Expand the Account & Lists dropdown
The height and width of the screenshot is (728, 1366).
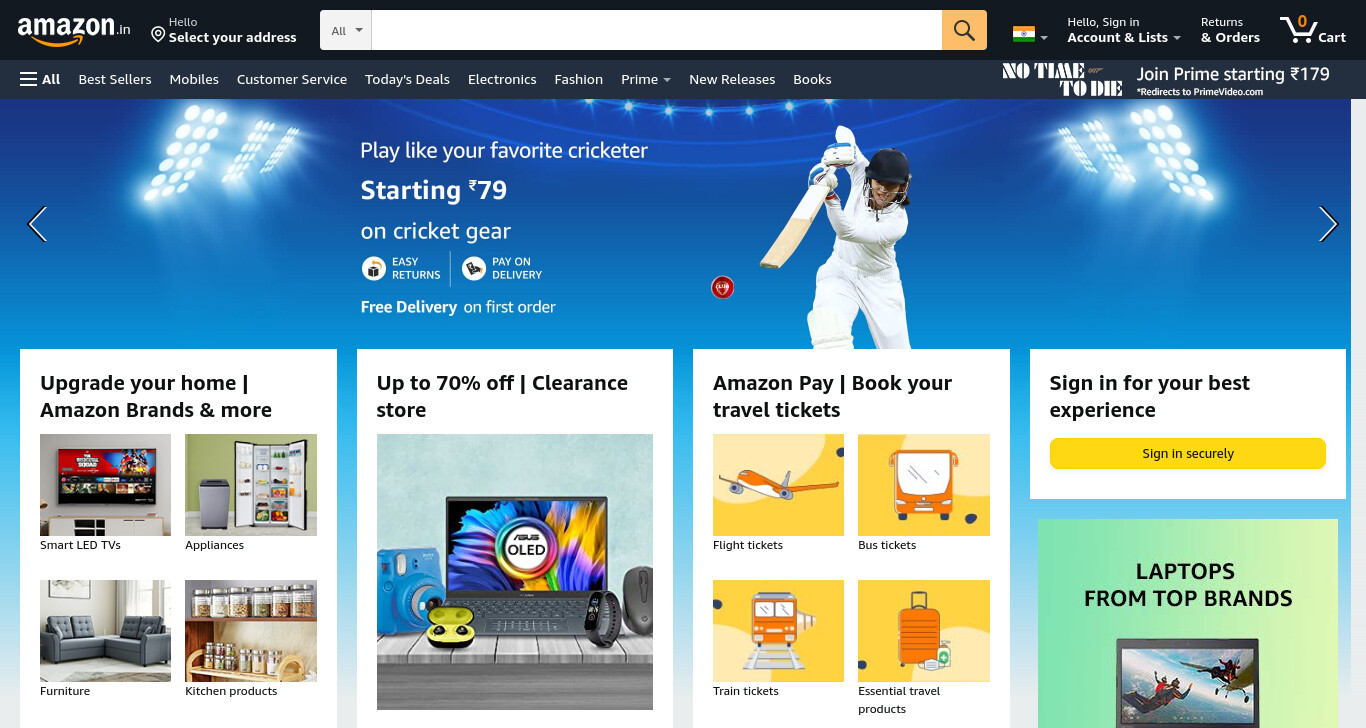coord(1124,30)
